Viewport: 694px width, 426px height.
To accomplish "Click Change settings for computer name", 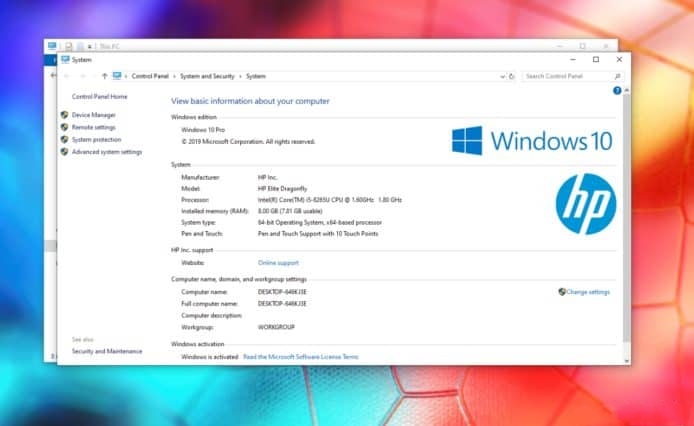I will (x=588, y=292).
